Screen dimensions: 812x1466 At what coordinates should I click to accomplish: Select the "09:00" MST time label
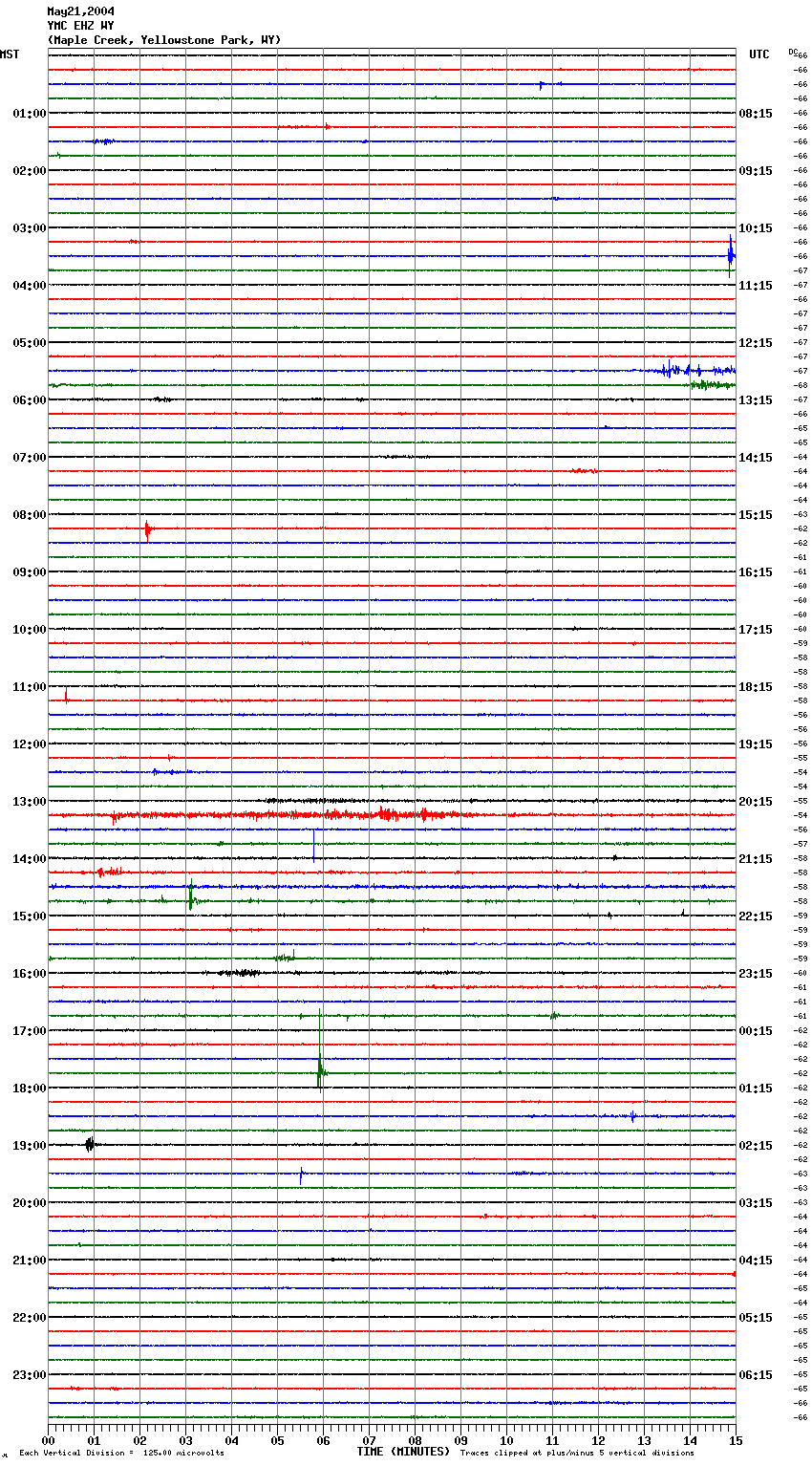point(30,572)
